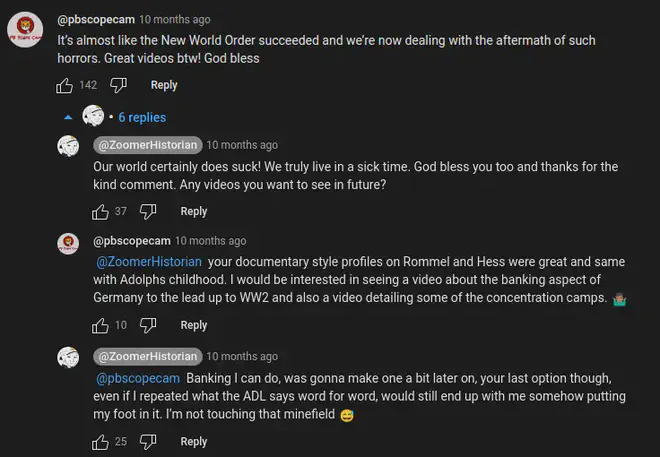The width and height of the screenshot is (660, 457).
Task: Dislike ZoomerHistorian's reply with 37 likes
Action: tap(148, 212)
